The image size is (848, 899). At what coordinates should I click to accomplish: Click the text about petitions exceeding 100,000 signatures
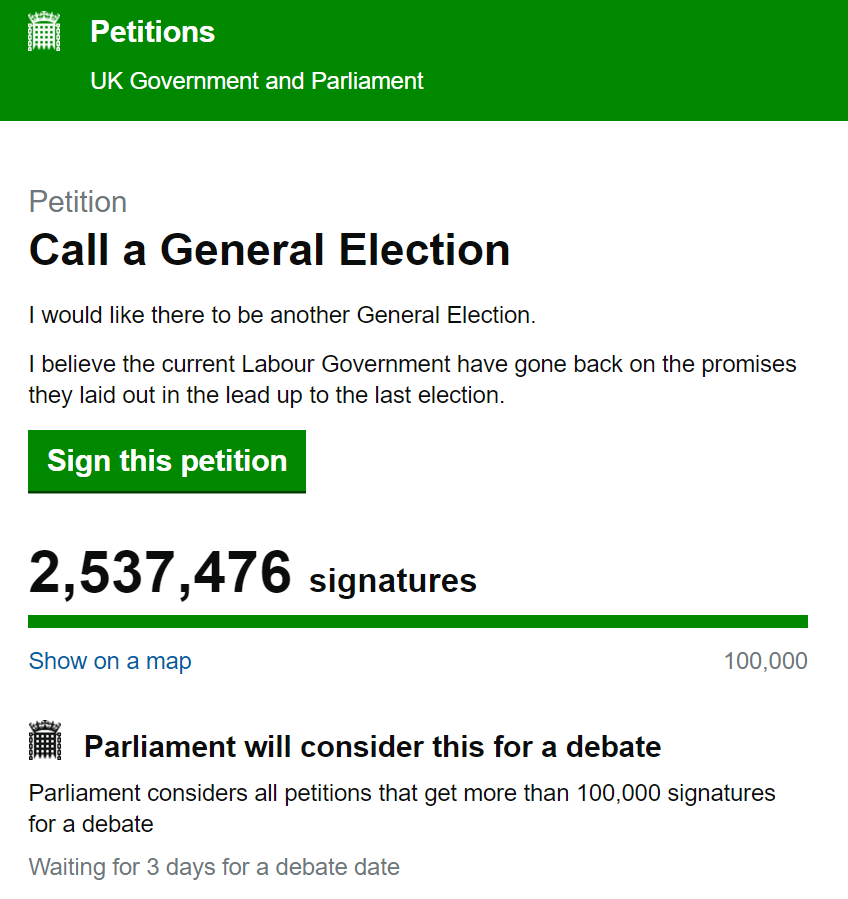coord(402,808)
